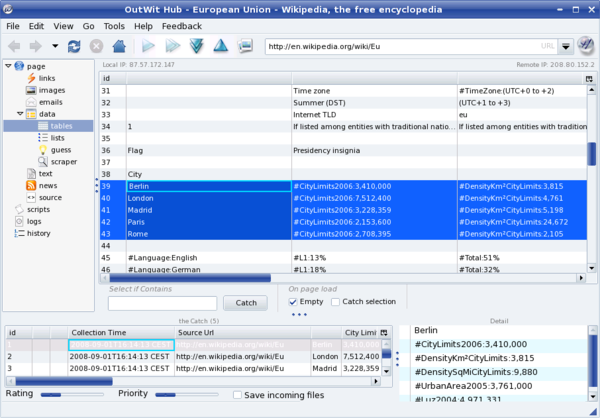Click the Catch table column picker icon
600x418 pixels.
click(x=384, y=333)
